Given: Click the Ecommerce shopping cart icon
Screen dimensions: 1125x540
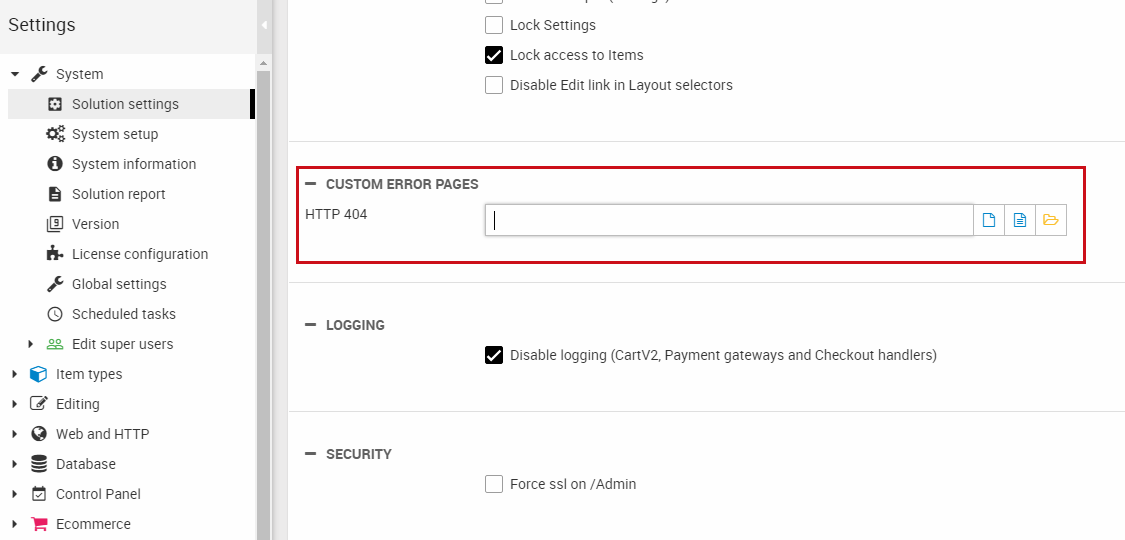Looking at the screenshot, I should coord(39,524).
